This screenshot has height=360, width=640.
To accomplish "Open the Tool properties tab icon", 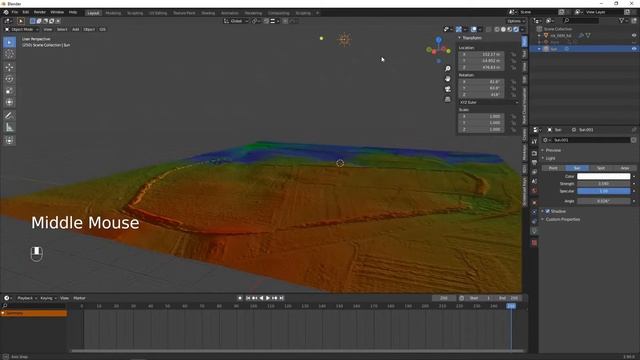I will click(x=534, y=141).
